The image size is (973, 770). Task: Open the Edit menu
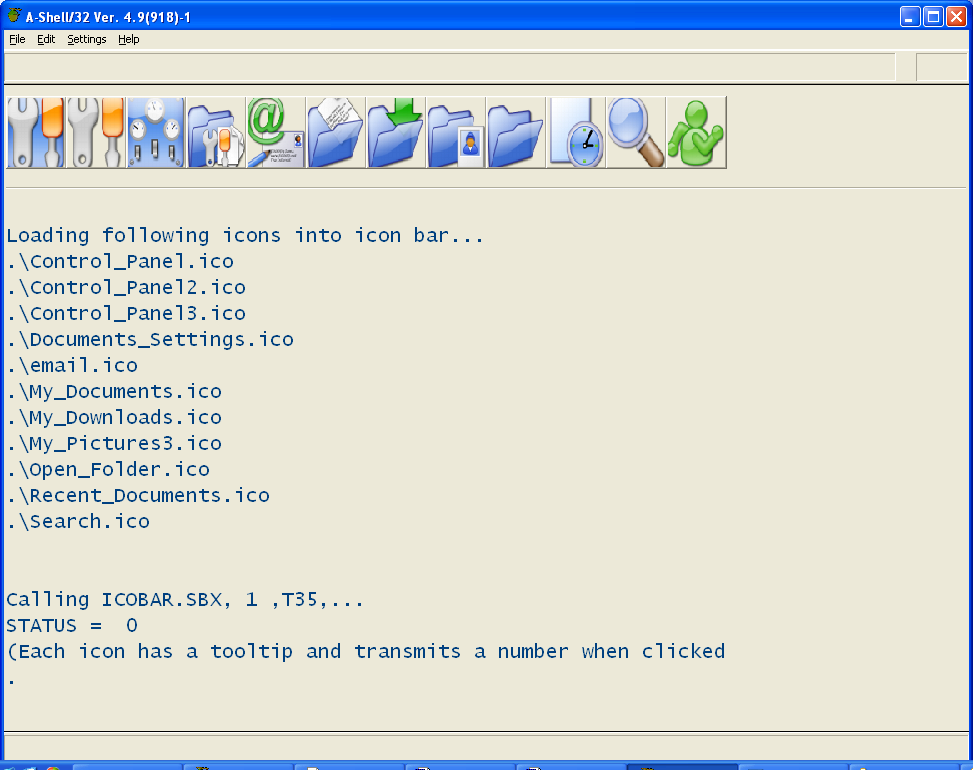pos(46,39)
